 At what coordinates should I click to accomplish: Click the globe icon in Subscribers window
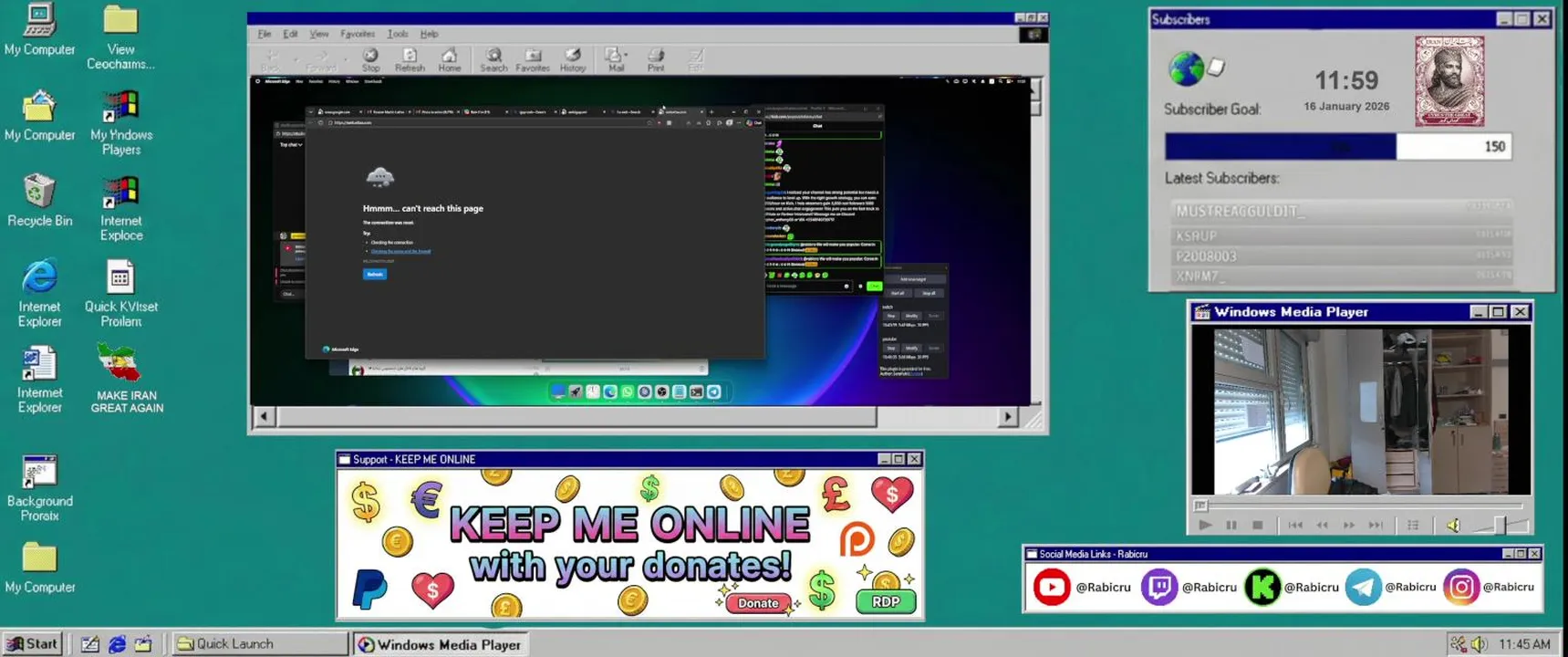[1186, 68]
